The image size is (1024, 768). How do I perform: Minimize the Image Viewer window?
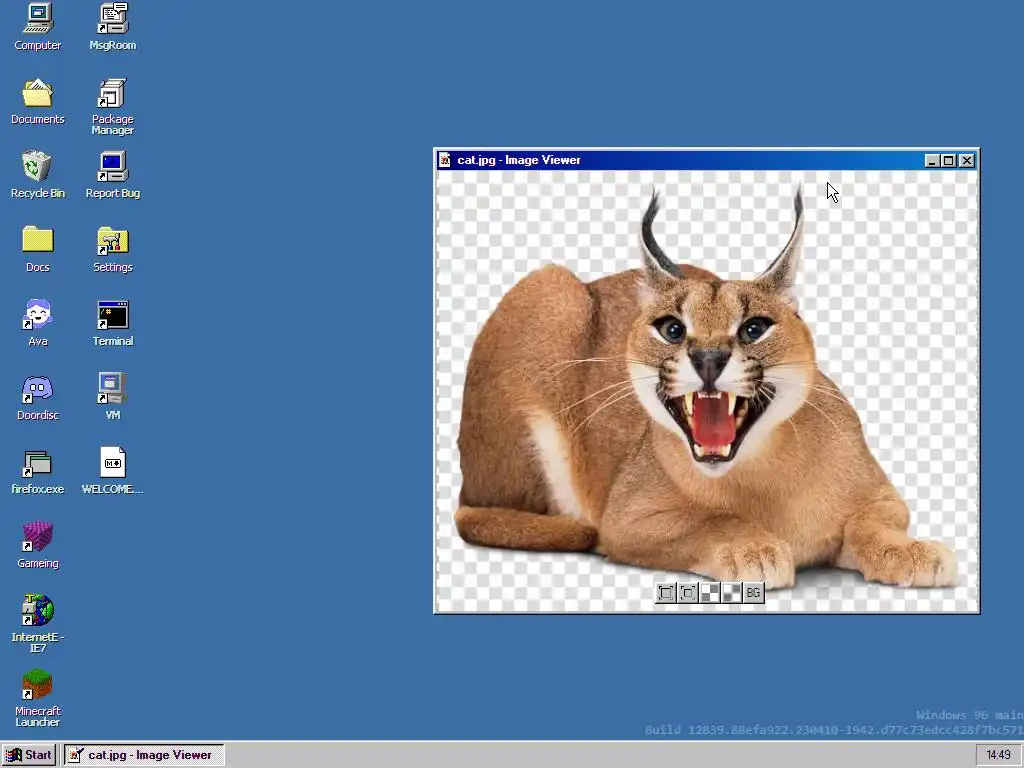click(932, 161)
